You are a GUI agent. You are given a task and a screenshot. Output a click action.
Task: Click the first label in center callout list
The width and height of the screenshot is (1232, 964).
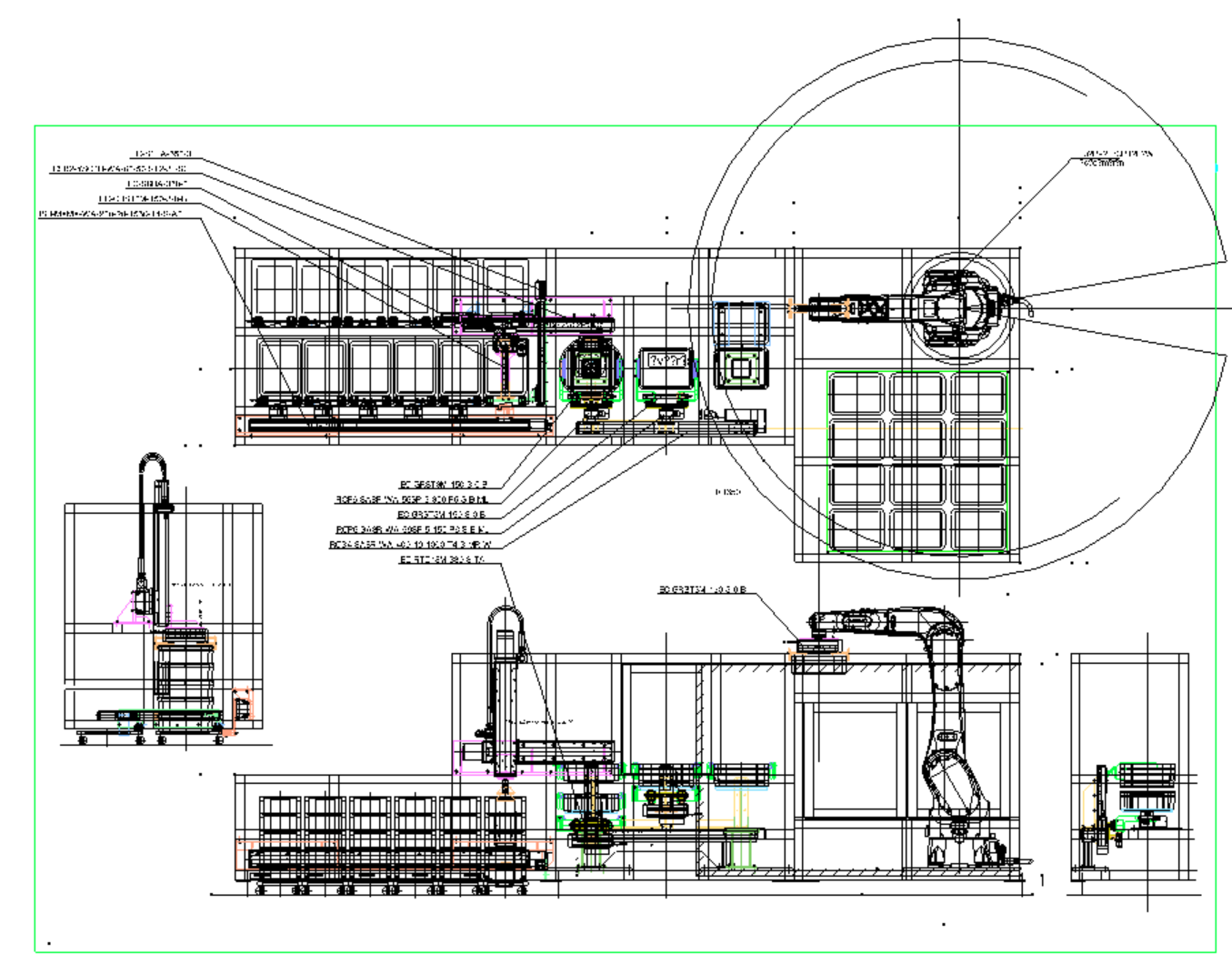444,485
